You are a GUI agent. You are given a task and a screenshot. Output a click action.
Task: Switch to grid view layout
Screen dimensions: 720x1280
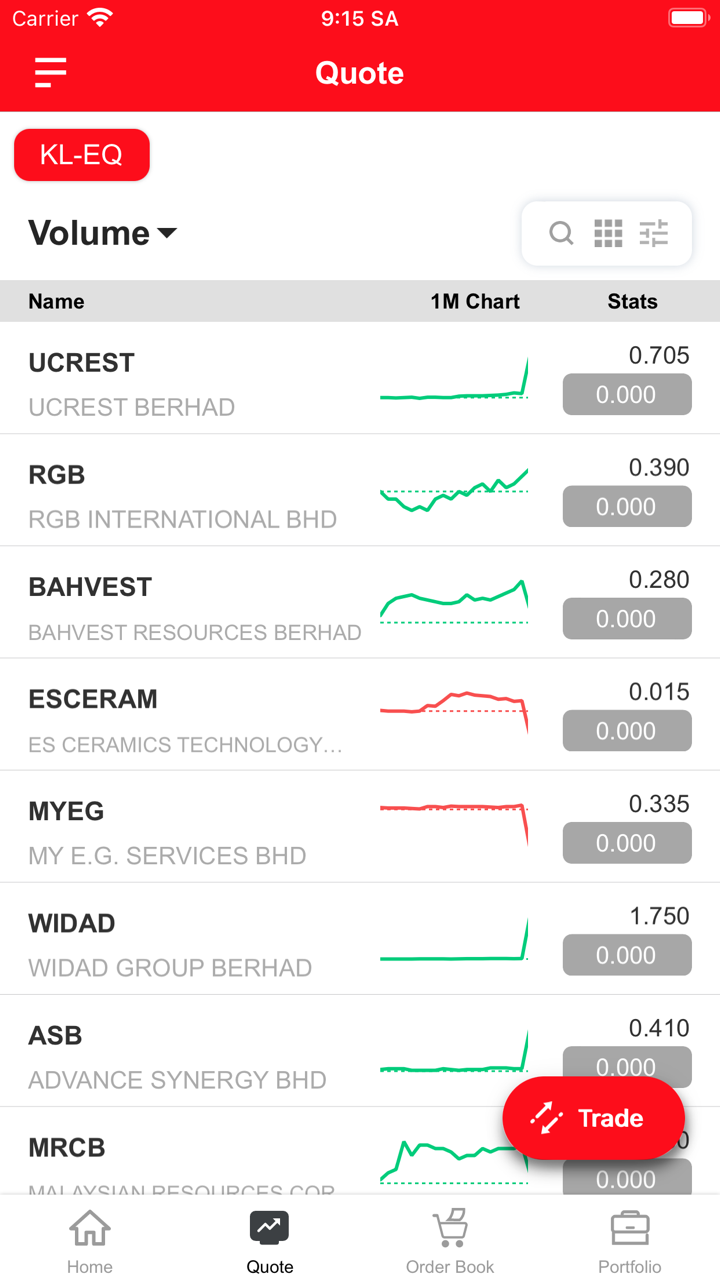(x=608, y=234)
